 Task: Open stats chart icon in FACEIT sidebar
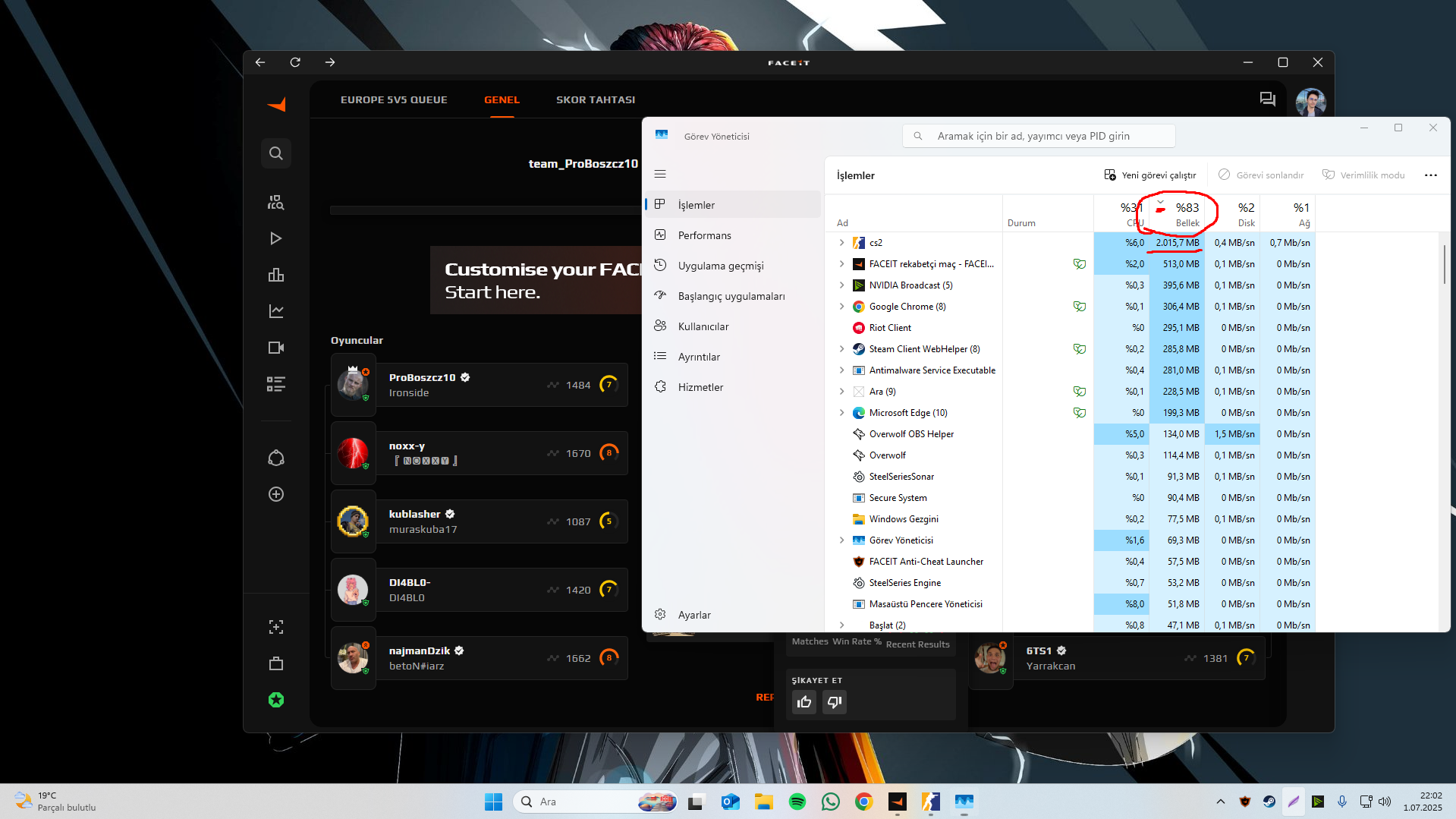click(x=276, y=311)
